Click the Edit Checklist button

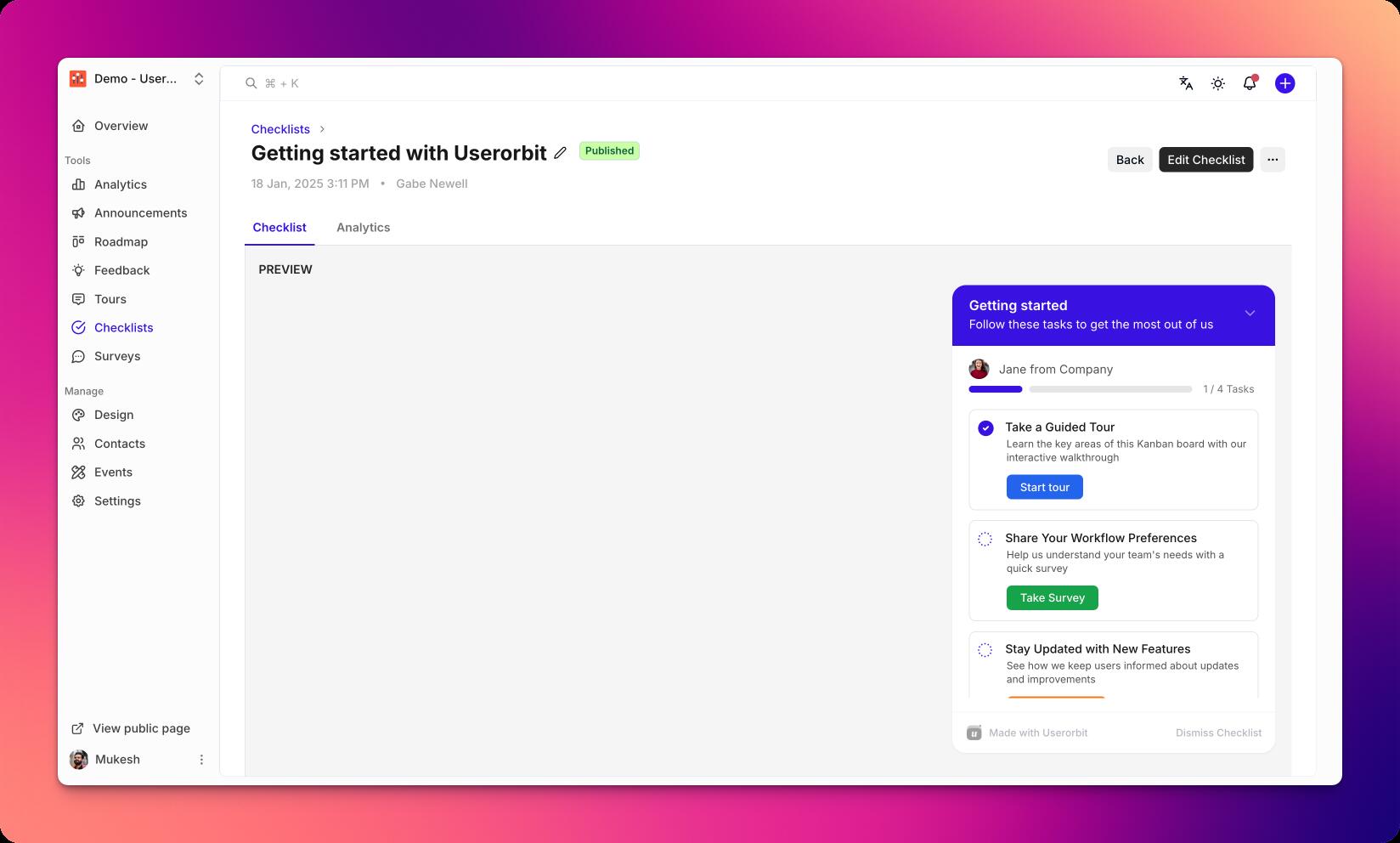click(1205, 160)
